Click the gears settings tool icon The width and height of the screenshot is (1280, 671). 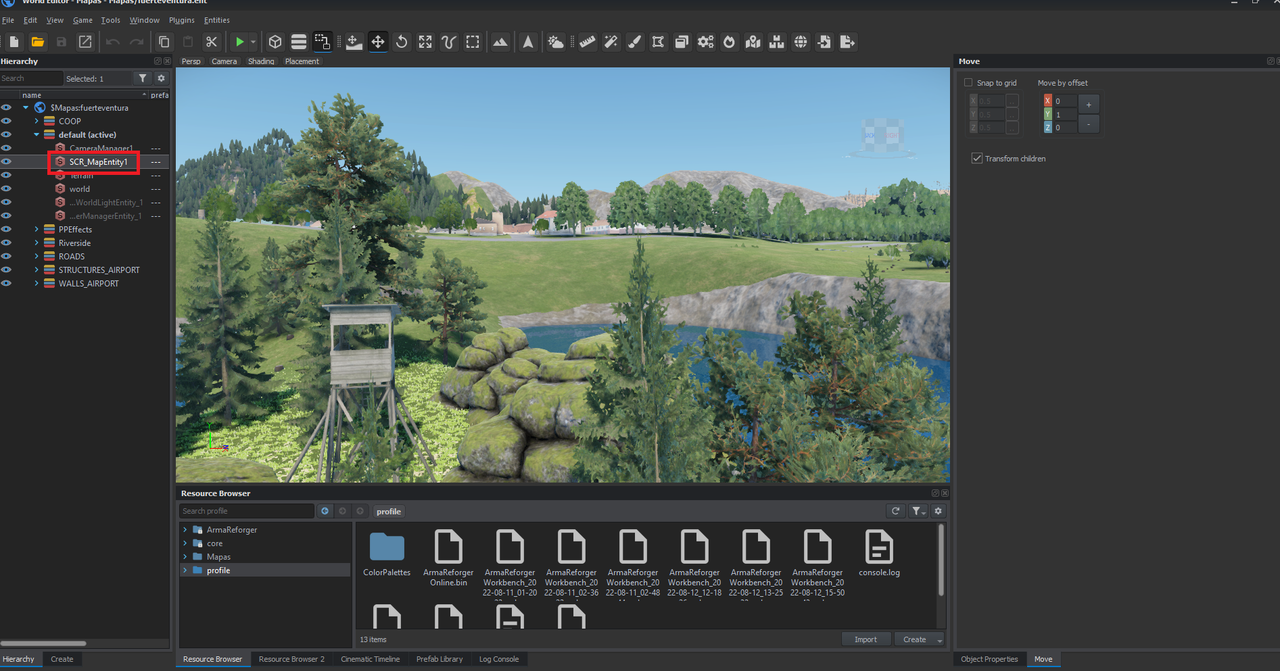(x=706, y=42)
